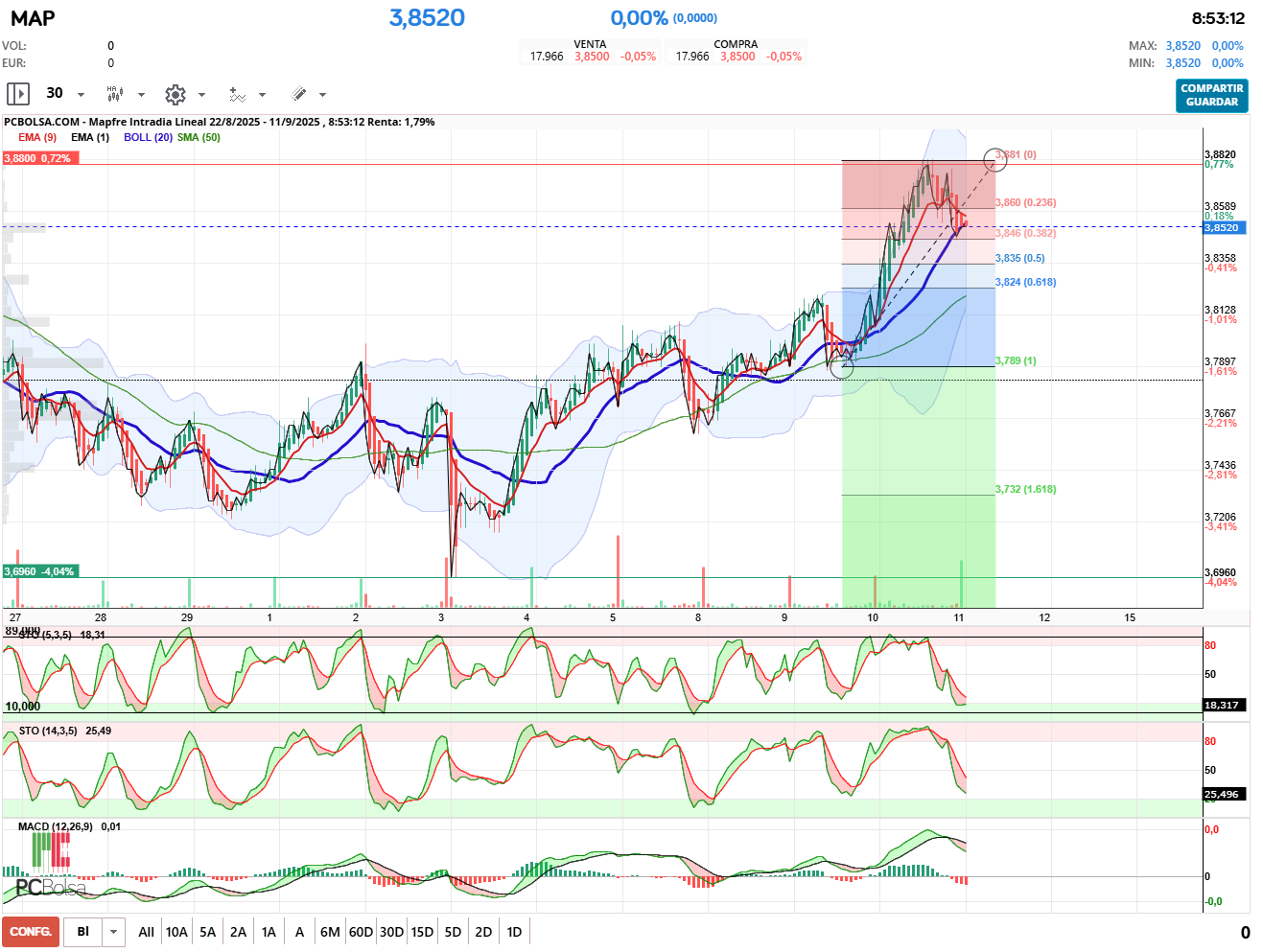Click date label 10 on time axis
Screen dimensions: 1263x952
click(873, 617)
